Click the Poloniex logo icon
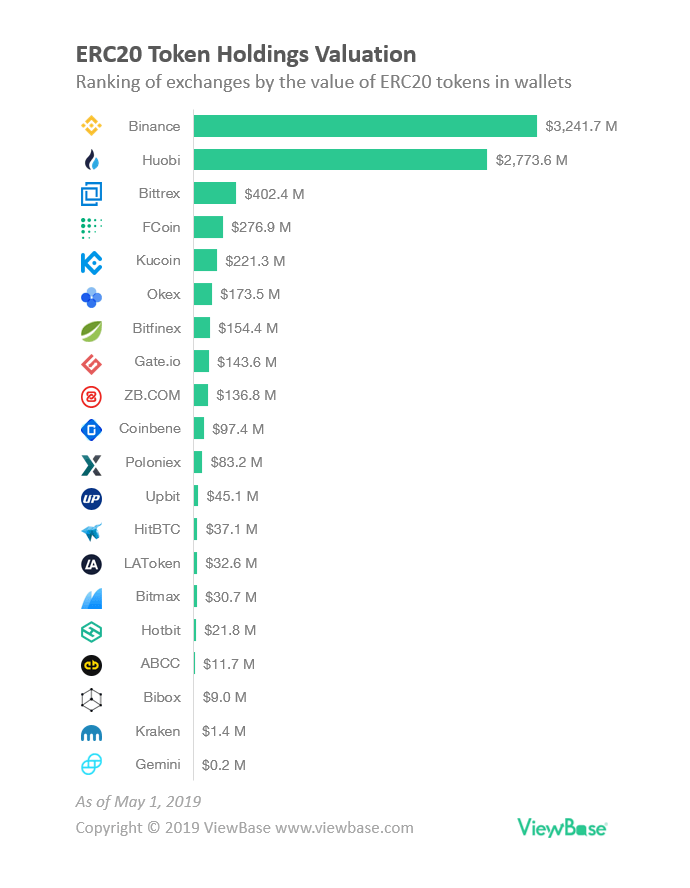 [91, 463]
